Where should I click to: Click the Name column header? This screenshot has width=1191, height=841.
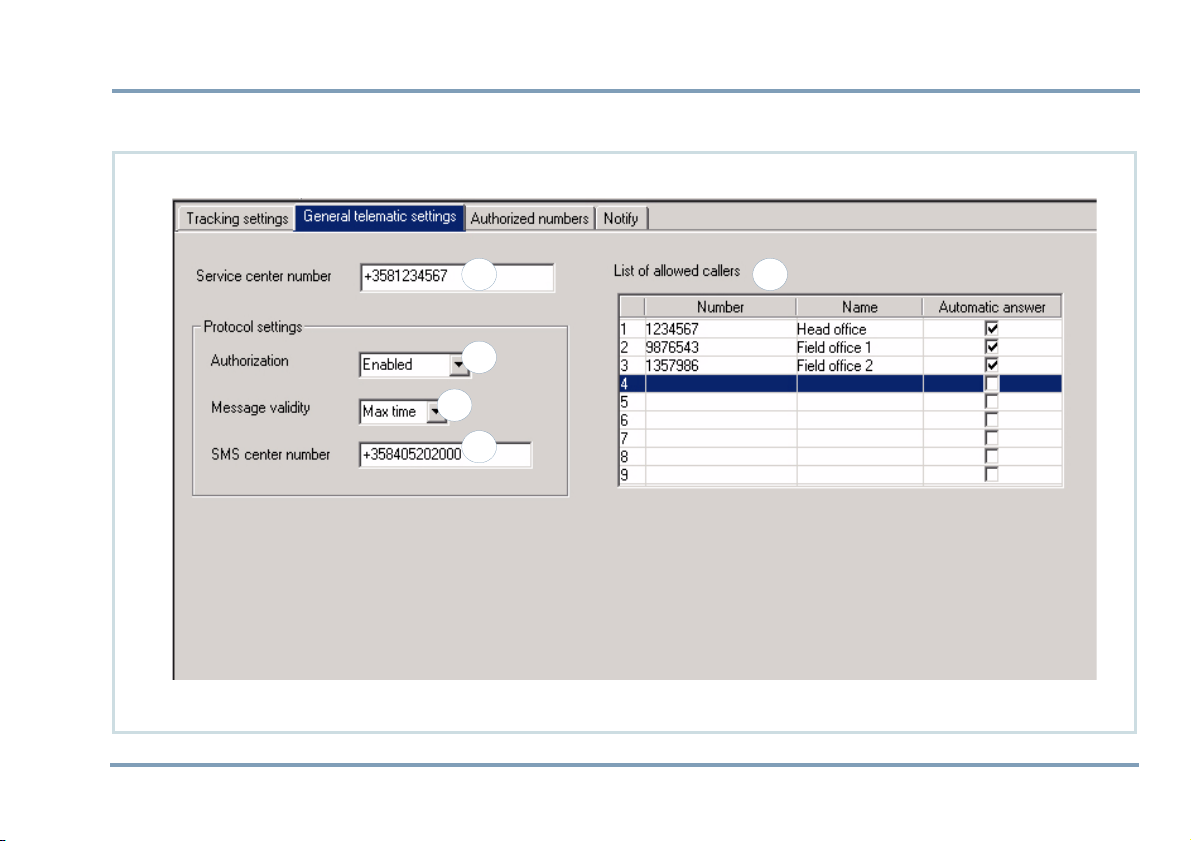tap(859, 308)
